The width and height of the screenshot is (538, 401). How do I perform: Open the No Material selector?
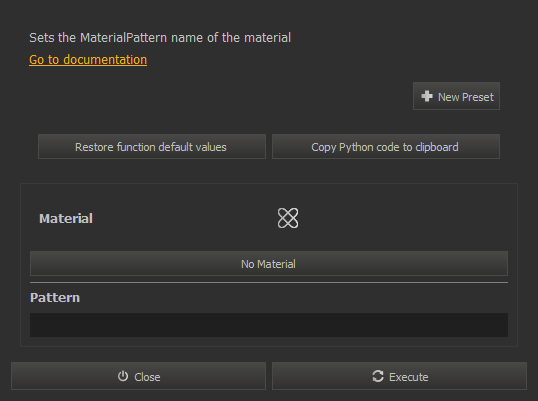(269, 263)
